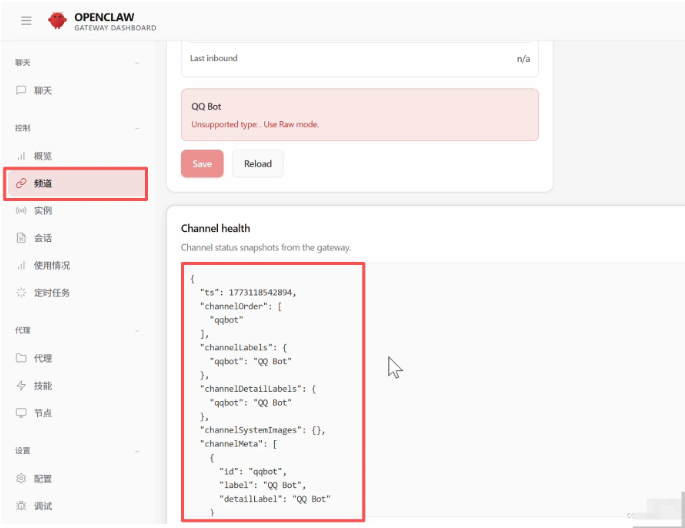Image resolution: width=685 pixels, height=528 pixels.
Task: Collapse the 控制 sidebar section
Action: 137,129
